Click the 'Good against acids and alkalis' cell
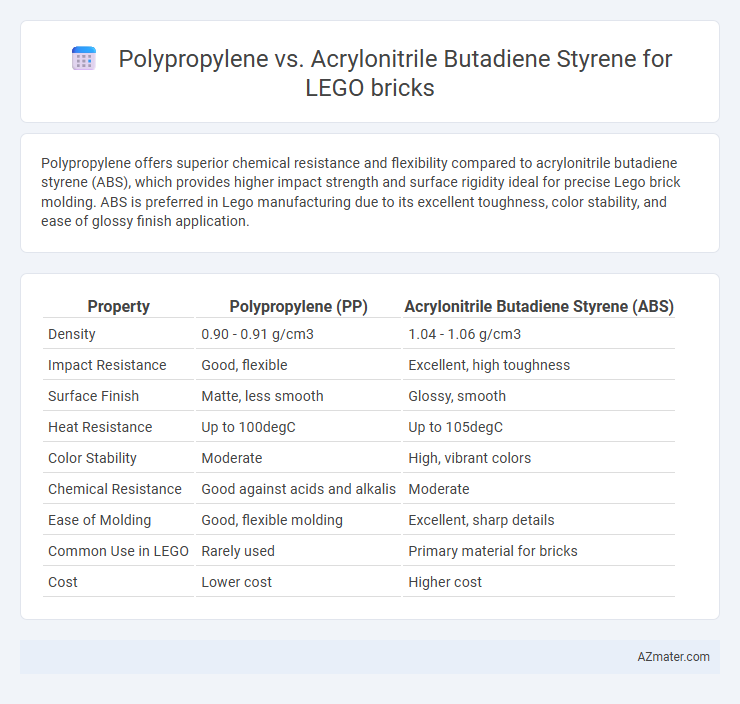 [x=298, y=489]
